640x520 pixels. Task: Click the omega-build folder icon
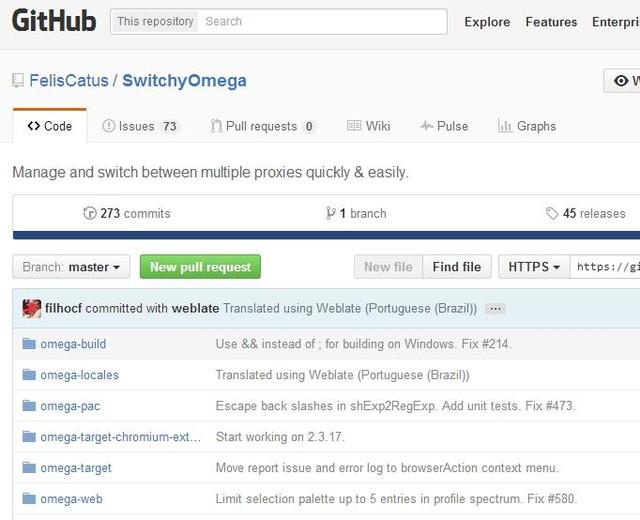point(29,344)
